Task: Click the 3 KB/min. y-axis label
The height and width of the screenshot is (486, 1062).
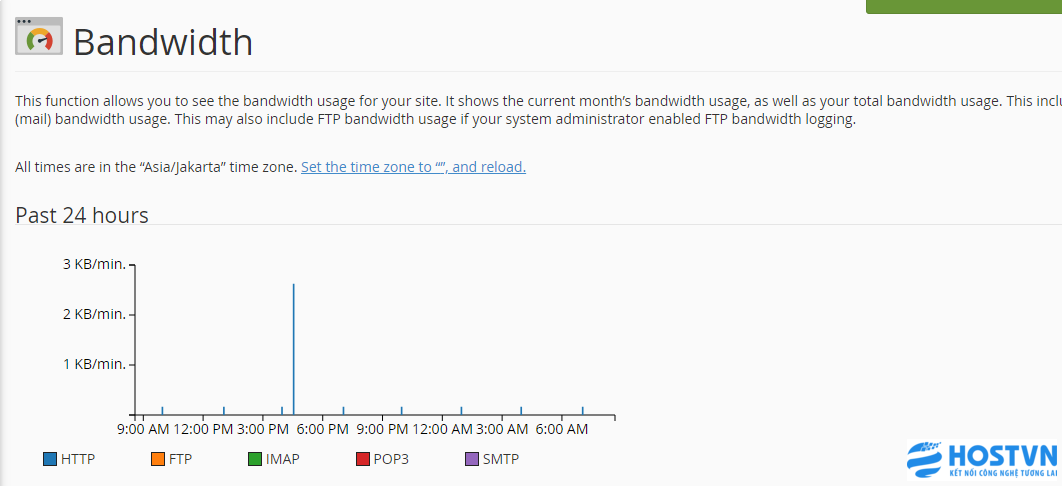Action: point(95,264)
